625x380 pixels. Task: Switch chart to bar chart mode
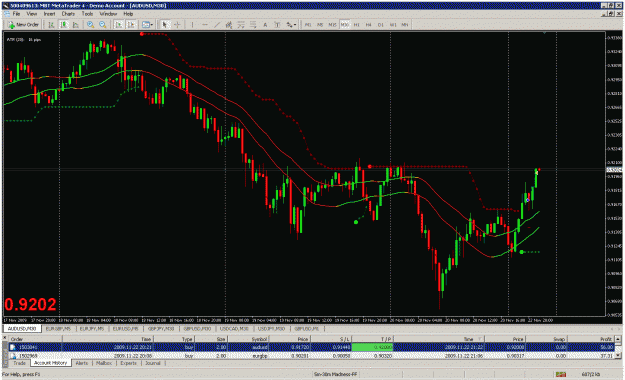[x=51, y=25]
